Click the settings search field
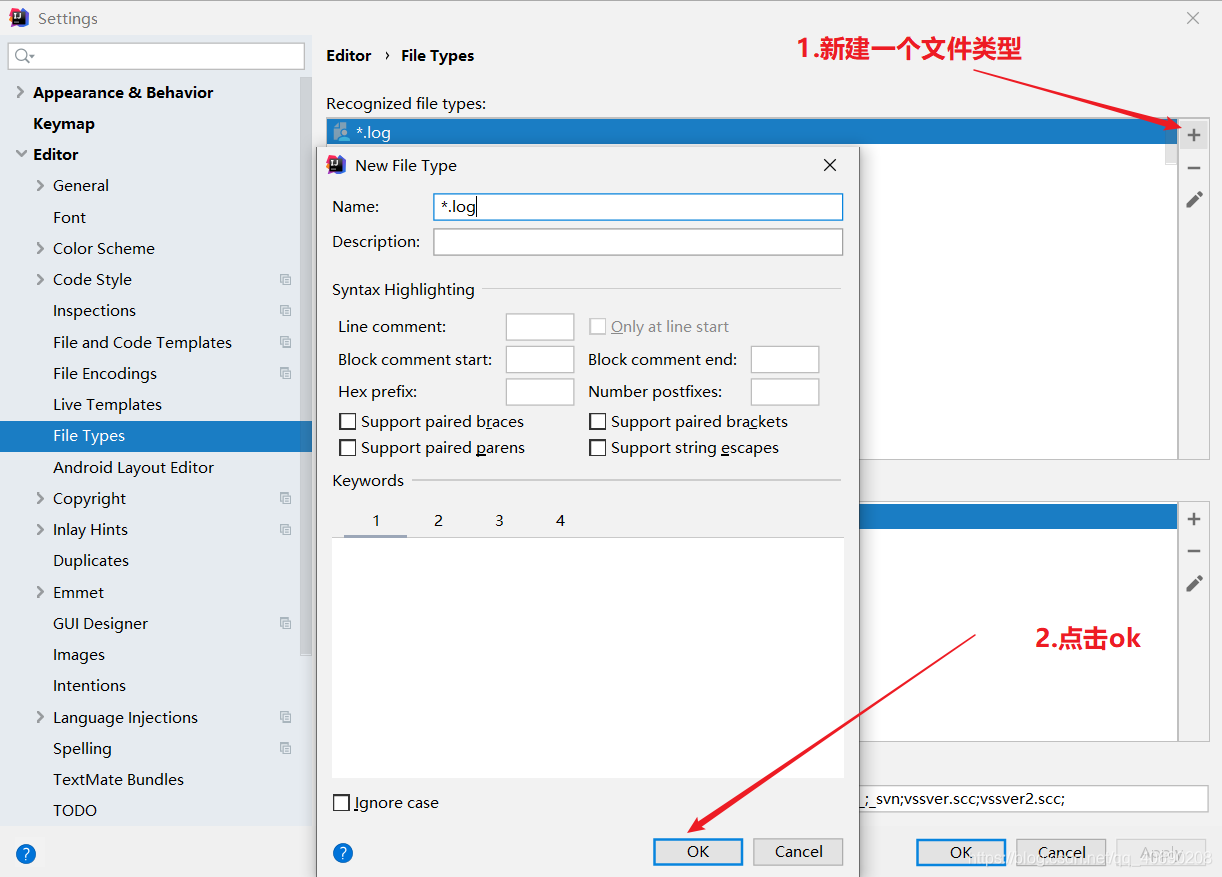The width and height of the screenshot is (1222, 877). tap(155, 56)
